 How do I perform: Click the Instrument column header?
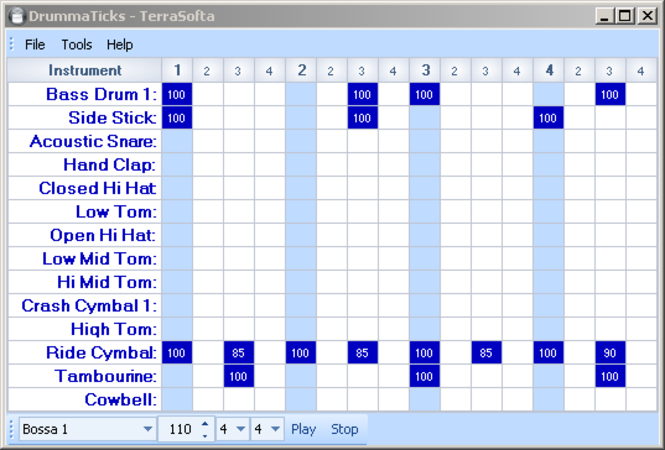pos(85,70)
